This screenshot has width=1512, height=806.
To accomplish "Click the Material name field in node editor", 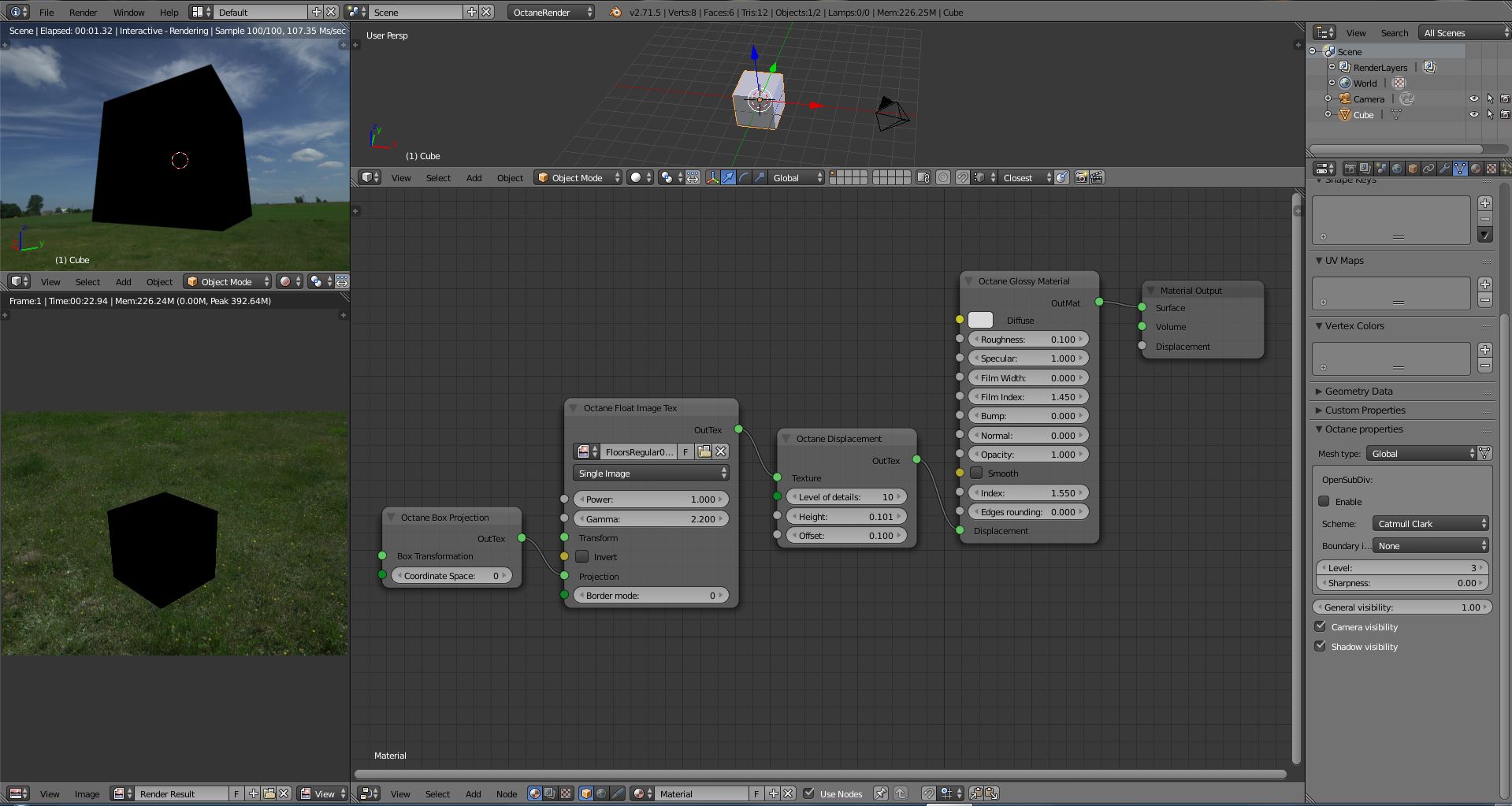I will pyautogui.click(x=703, y=793).
